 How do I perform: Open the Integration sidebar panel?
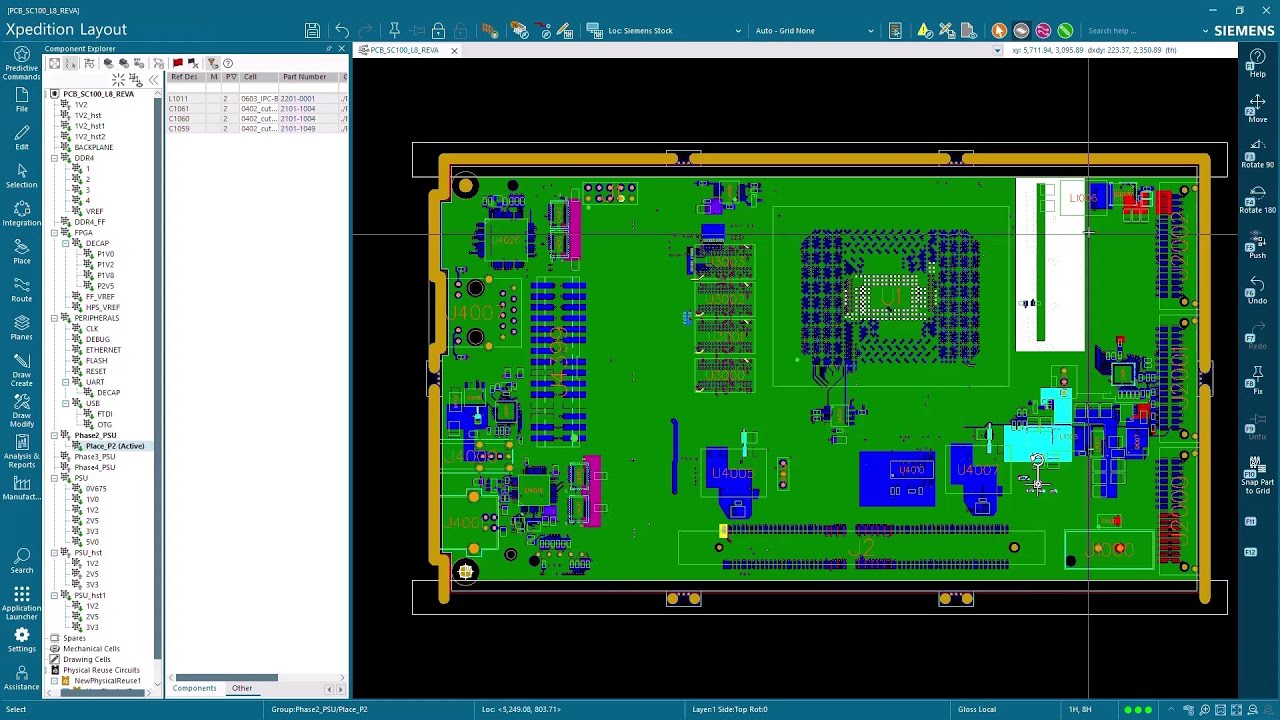point(21,214)
